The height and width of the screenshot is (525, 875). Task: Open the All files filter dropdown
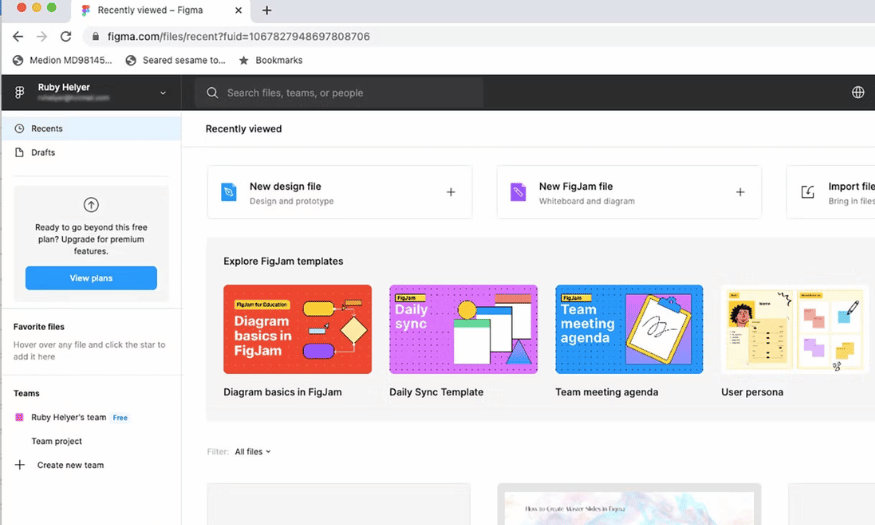point(253,452)
